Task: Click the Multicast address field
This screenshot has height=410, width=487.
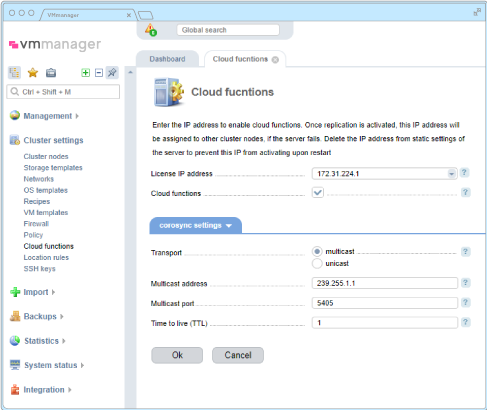Action: 385,283
